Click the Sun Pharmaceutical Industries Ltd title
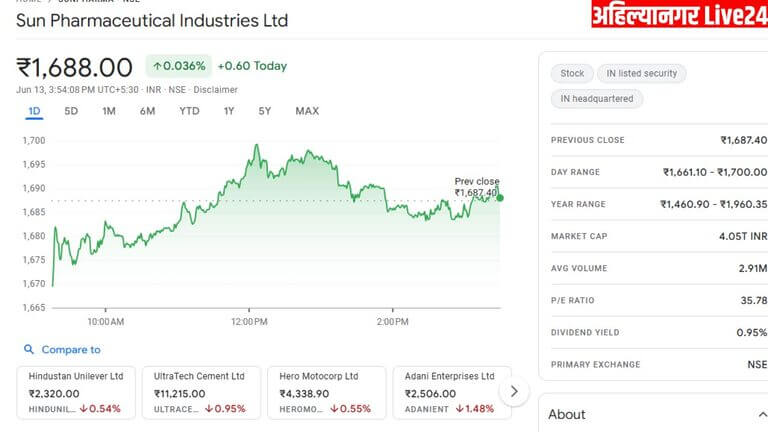The width and height of the screenshot is (768, 432). [x=152, y=21]
